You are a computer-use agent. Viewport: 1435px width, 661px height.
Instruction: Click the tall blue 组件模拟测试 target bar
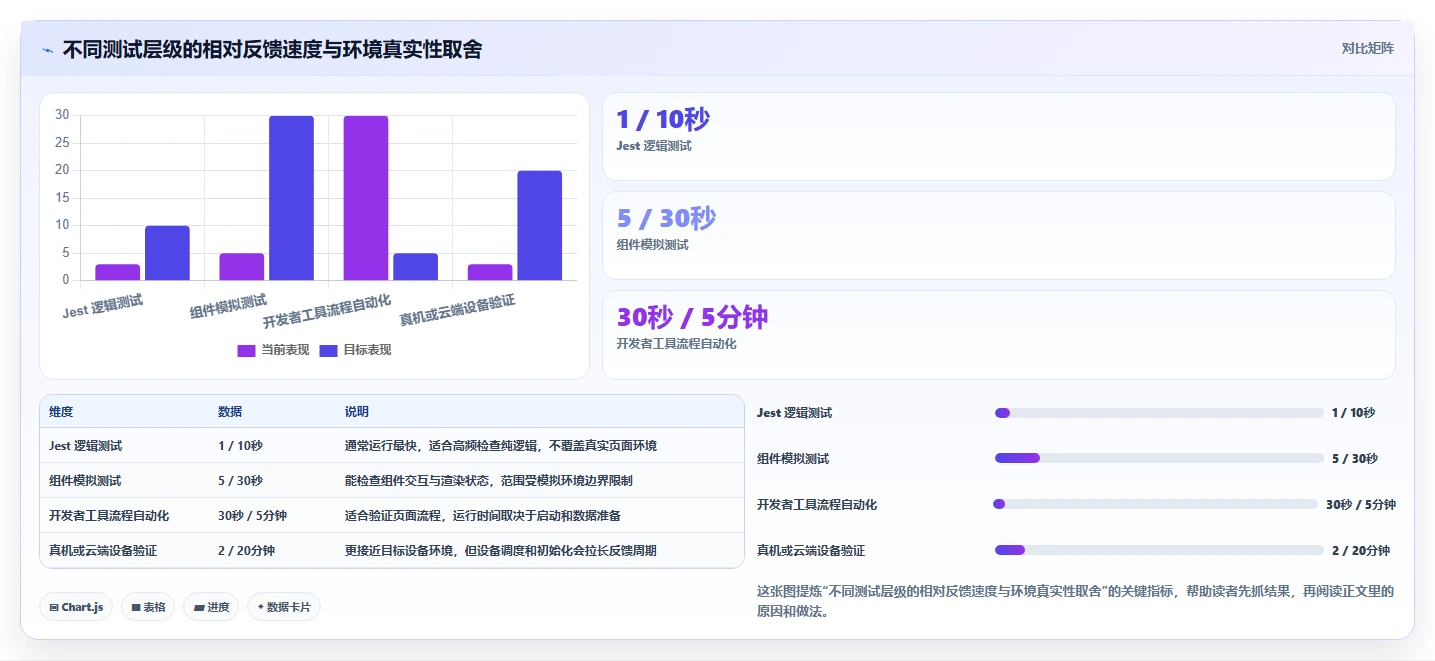click(x=291, y=198)
